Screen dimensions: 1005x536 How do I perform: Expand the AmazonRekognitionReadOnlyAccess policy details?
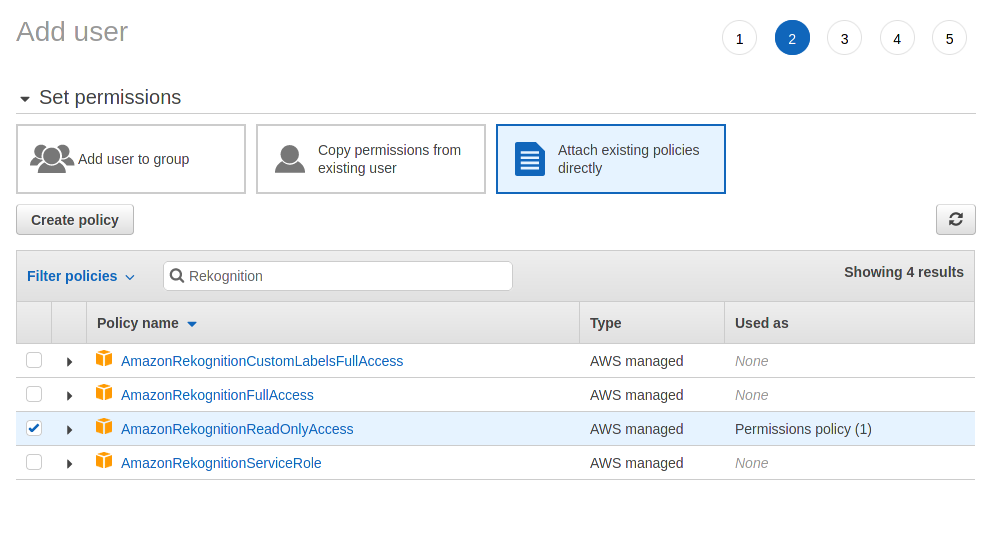pyautogui.click(x=69, y=430)
